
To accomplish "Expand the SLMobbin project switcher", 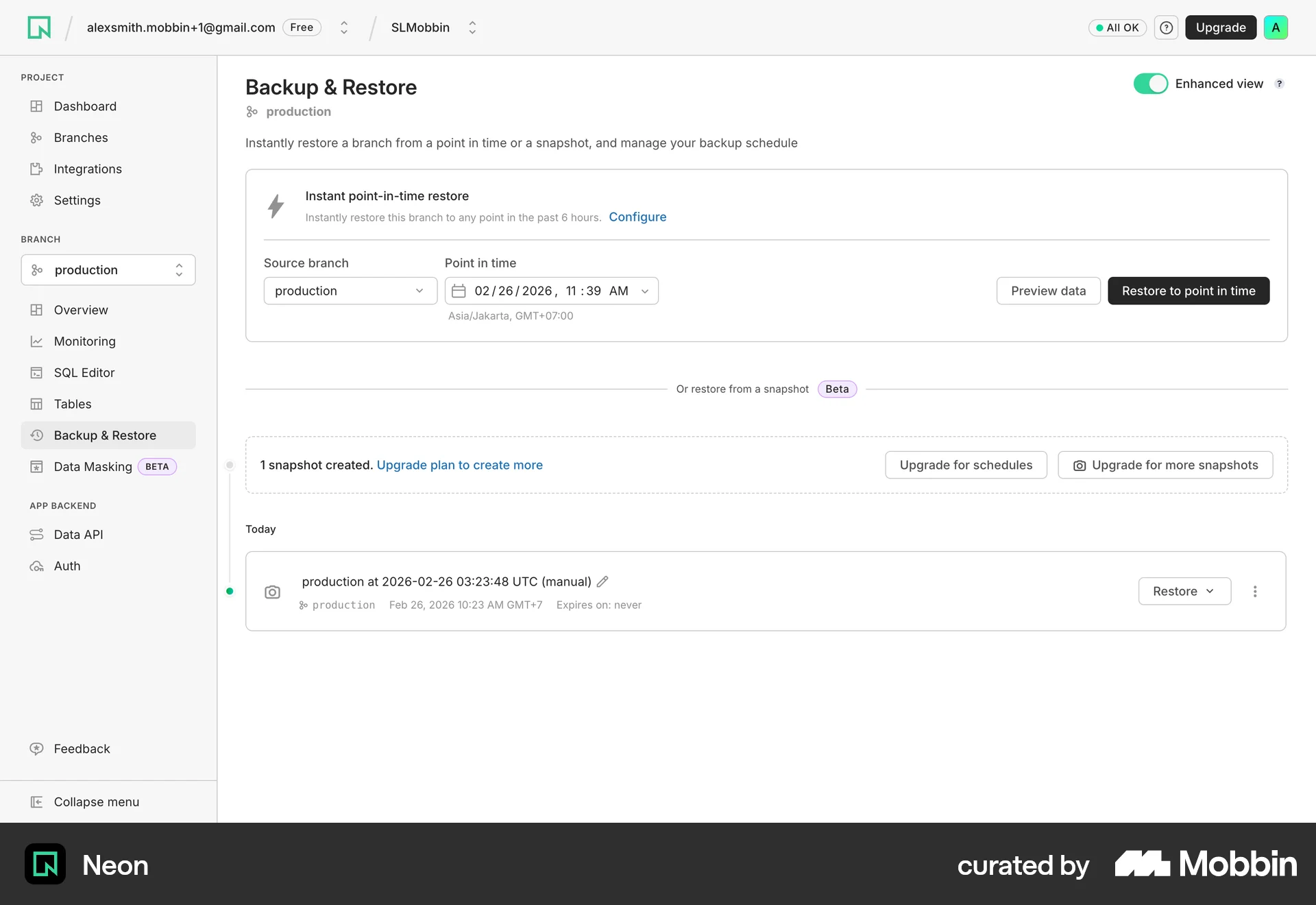I will coord(472,27).
